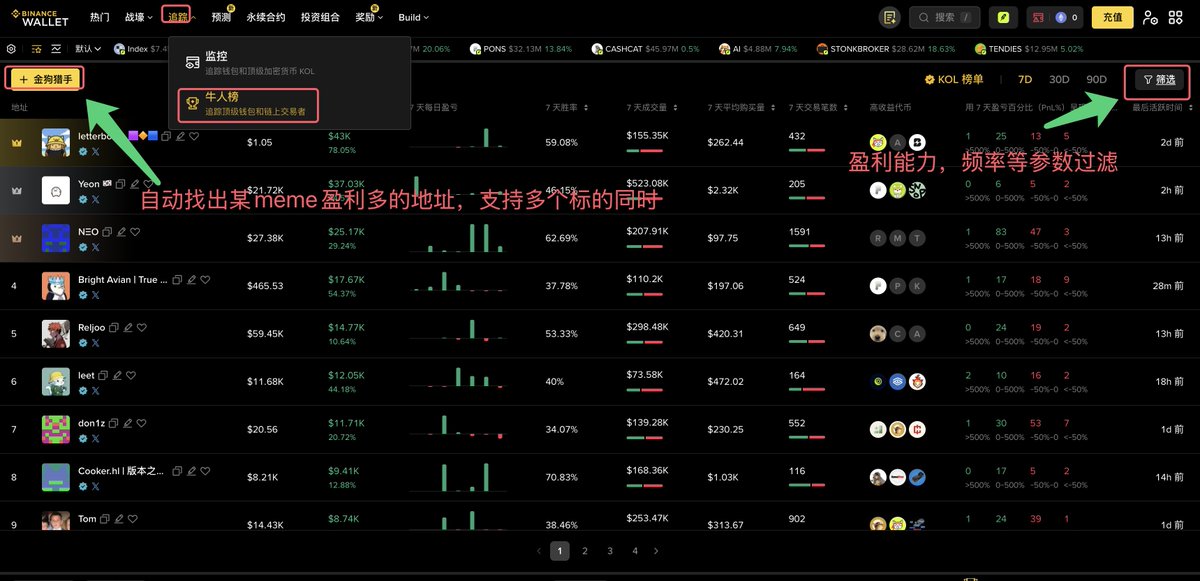This screenshot has width=1200, height=581.
Task: Open leet's avatar thumbnail
Action: click(56, 381)
